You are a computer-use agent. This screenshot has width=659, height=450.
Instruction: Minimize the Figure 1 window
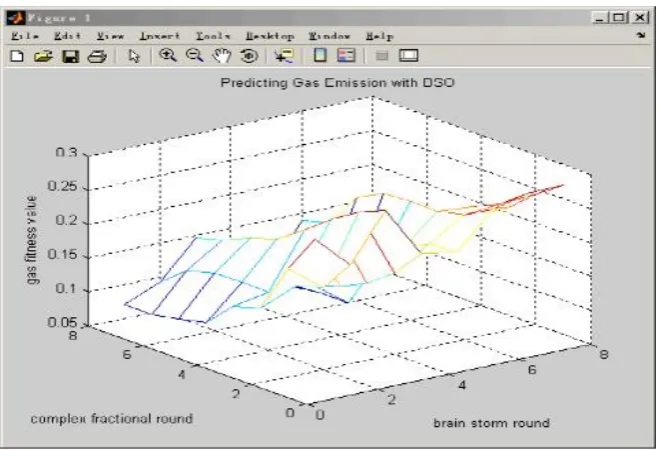coord(599,18)
